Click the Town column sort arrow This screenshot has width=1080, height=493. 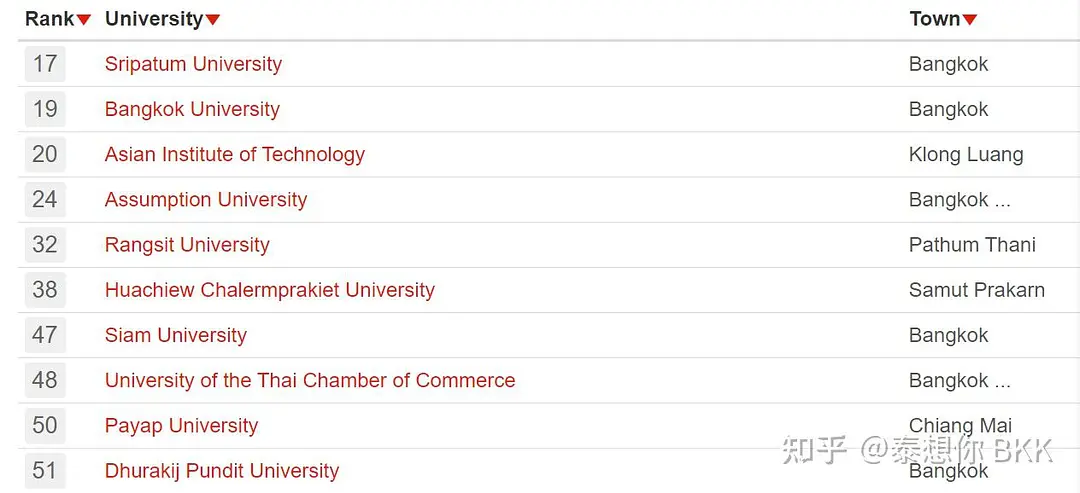click(969, 20)
